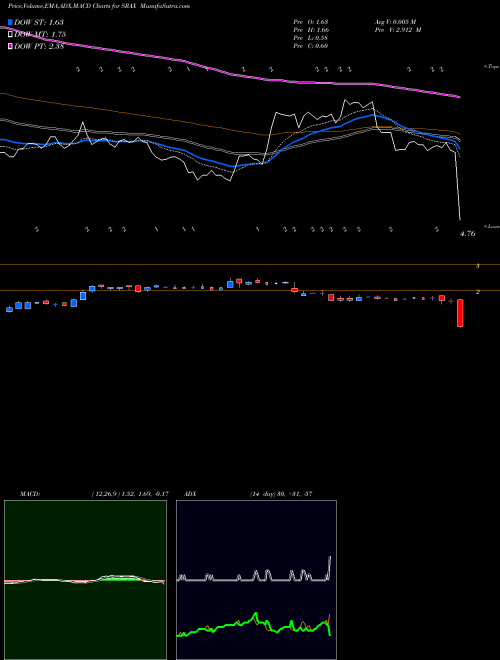Click the large red final candlestick
This screenshot has width=500, height=660.
pyautogui.click(x=460, y=313)
